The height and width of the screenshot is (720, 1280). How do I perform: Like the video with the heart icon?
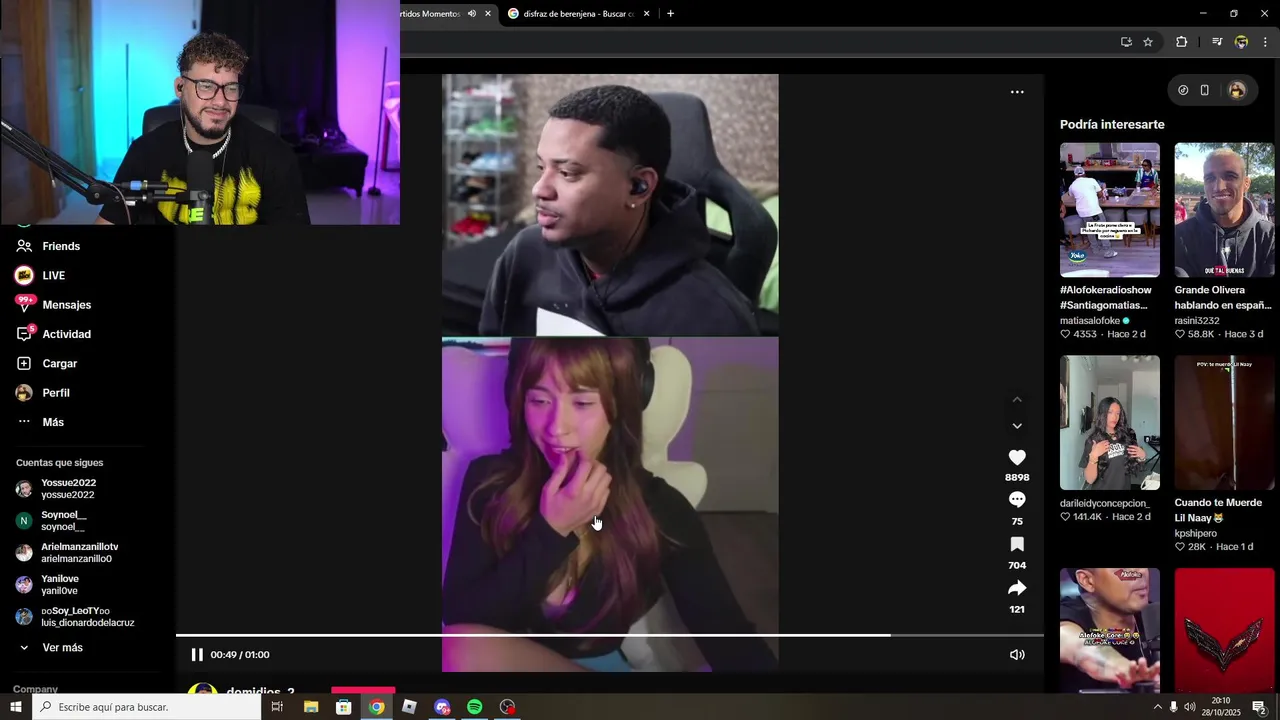(1017, 457)
